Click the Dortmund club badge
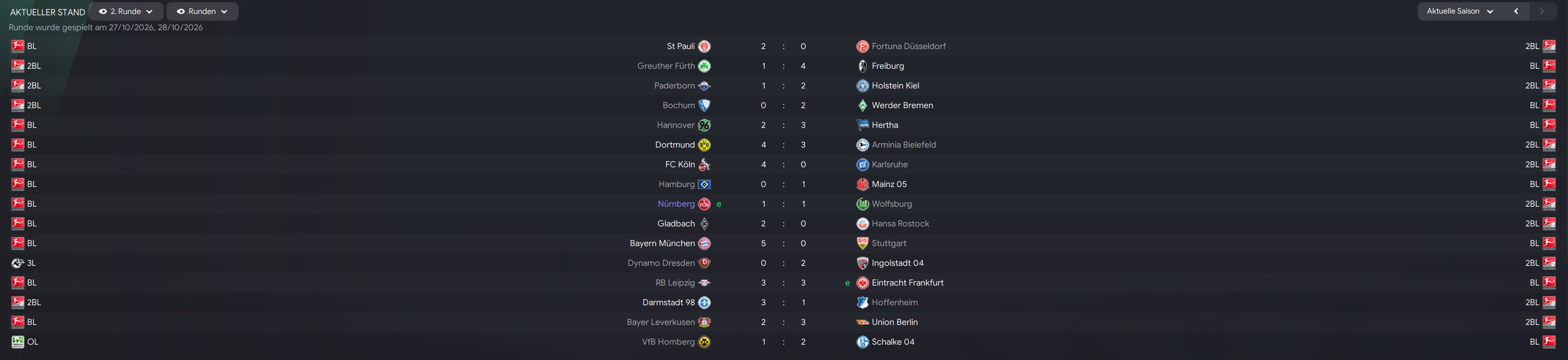The height and width of the screenshot is (360, 1568). pyautogui.click(x=704, y=145)
